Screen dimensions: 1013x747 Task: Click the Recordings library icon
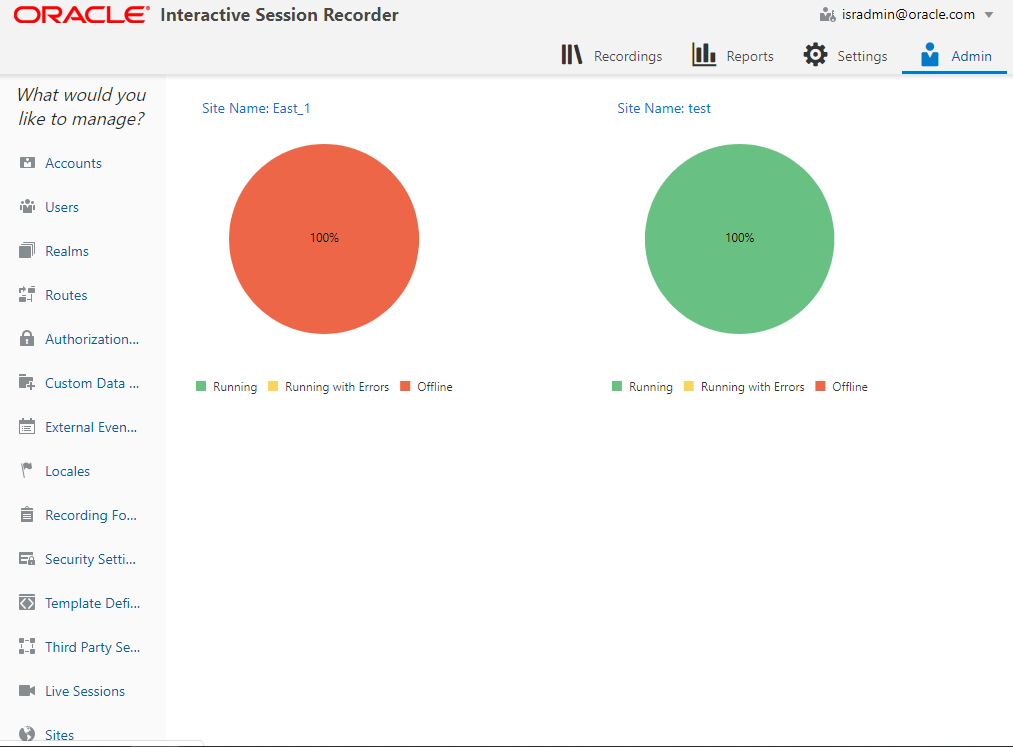click(572, 55)
